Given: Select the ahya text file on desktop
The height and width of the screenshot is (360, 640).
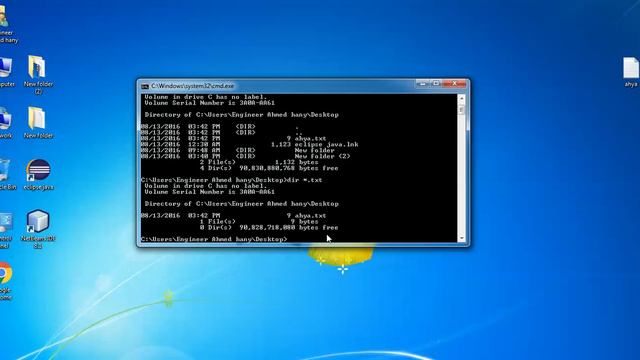Looking at the screenshot, I should tap(631, 72).
